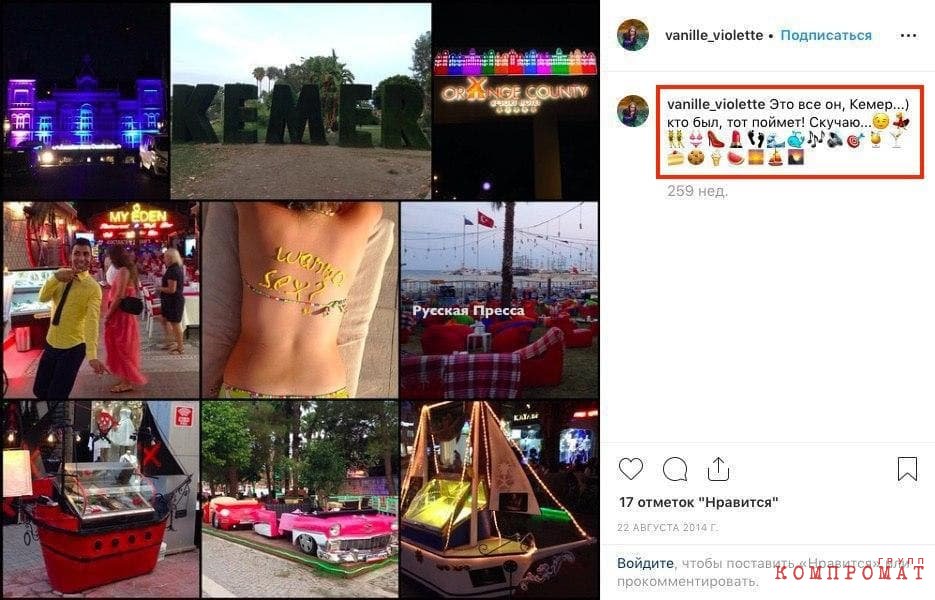Click the 22 августа 2014 г. date

pyautogui.click(x=667, y=528)
